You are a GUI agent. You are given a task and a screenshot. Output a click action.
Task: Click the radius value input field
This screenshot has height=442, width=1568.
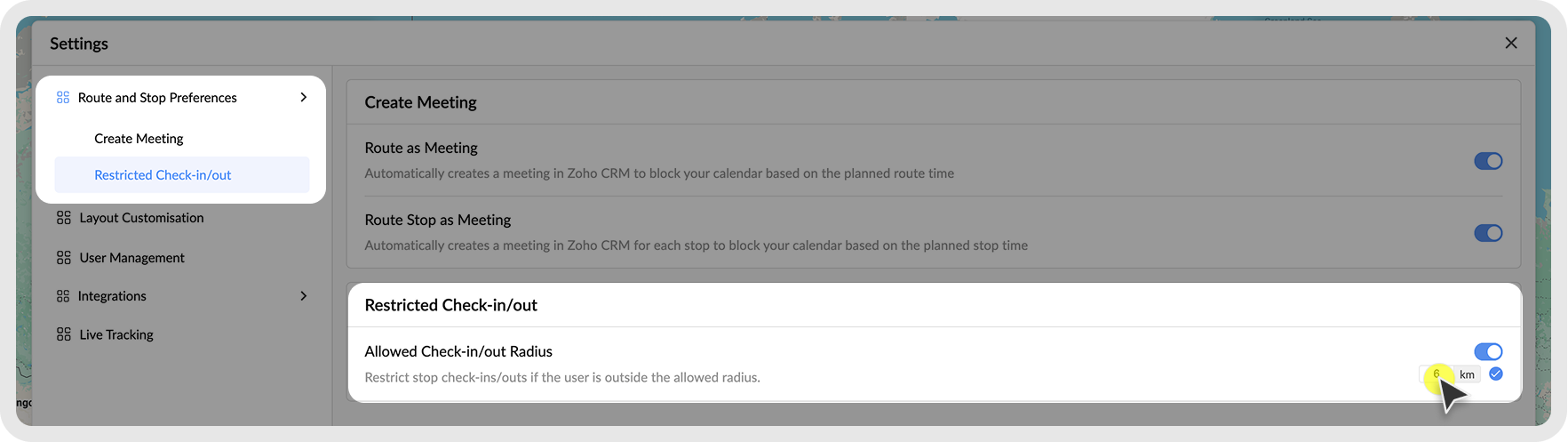[x=1436, y=374]
